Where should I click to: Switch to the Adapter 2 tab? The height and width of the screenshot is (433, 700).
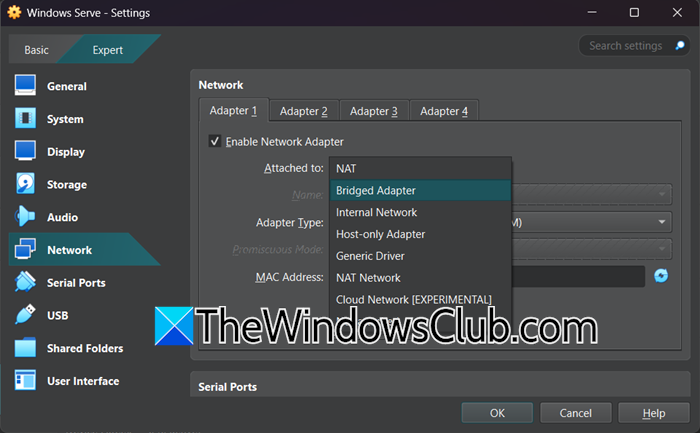(304, 111)
